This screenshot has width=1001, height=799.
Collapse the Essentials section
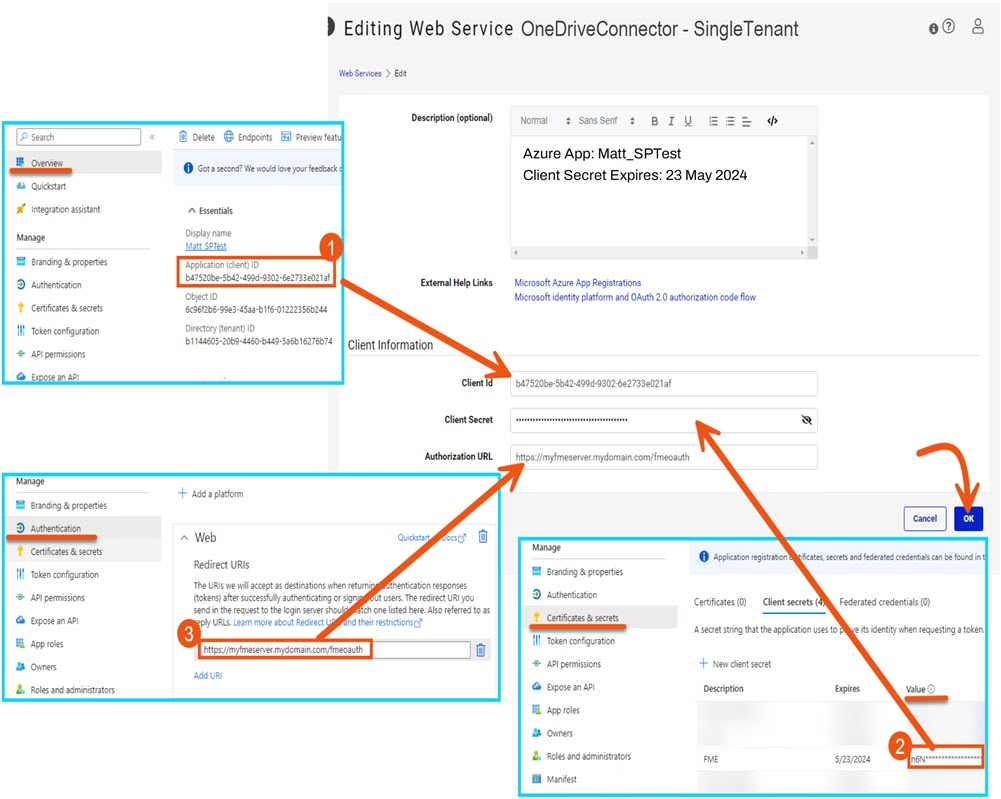(x=192, y=211)
